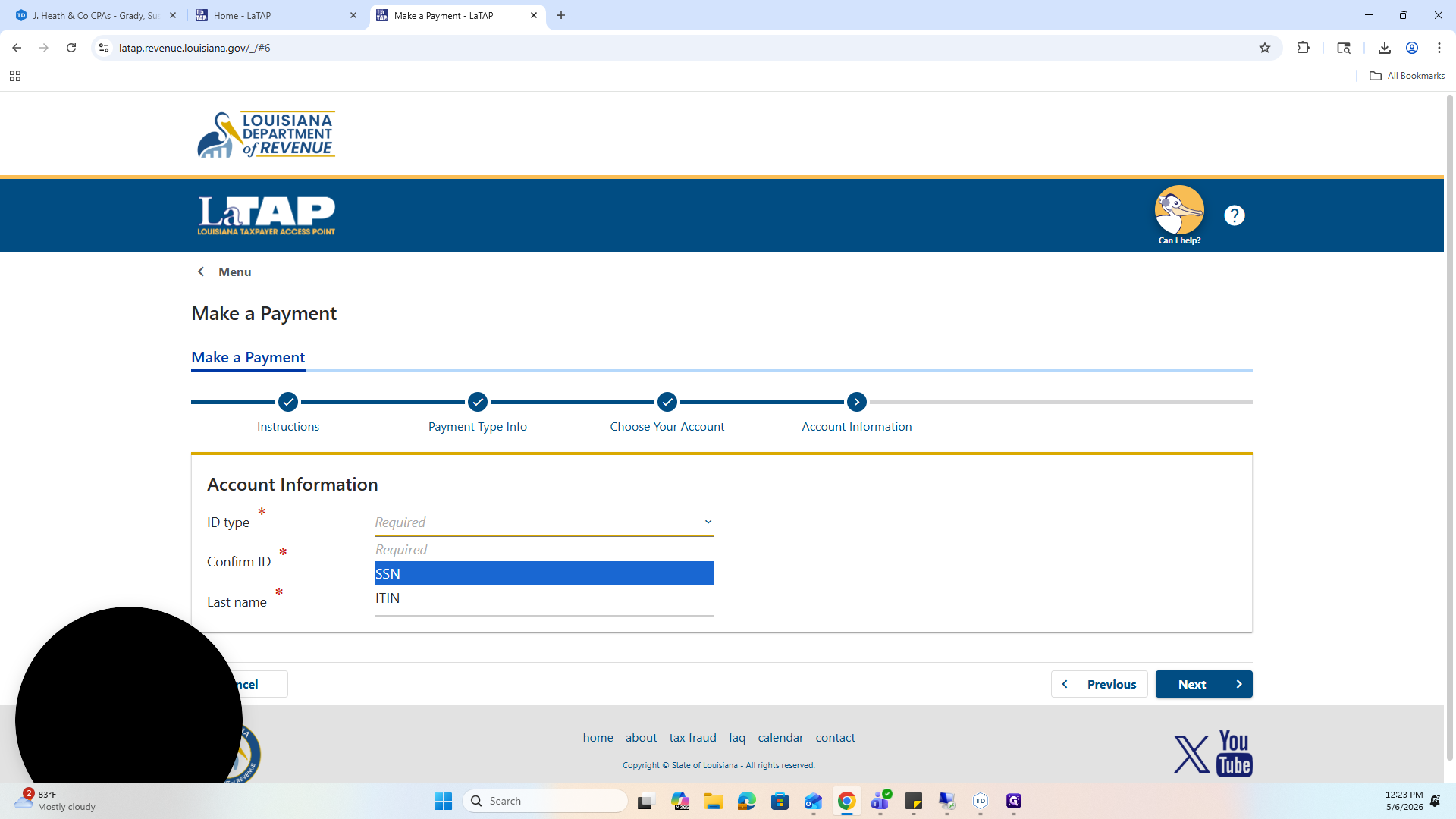Viewport: 1456px width, 819px height.
Task: Click the Chrome icon in the taskbar
Action: [847, 801]
